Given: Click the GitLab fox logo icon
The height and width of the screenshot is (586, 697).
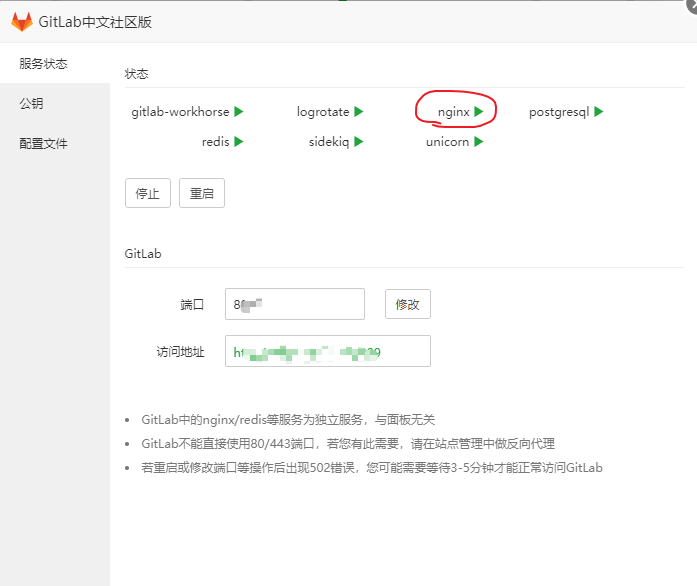Looking at the screenshot, I should point(22,22).
